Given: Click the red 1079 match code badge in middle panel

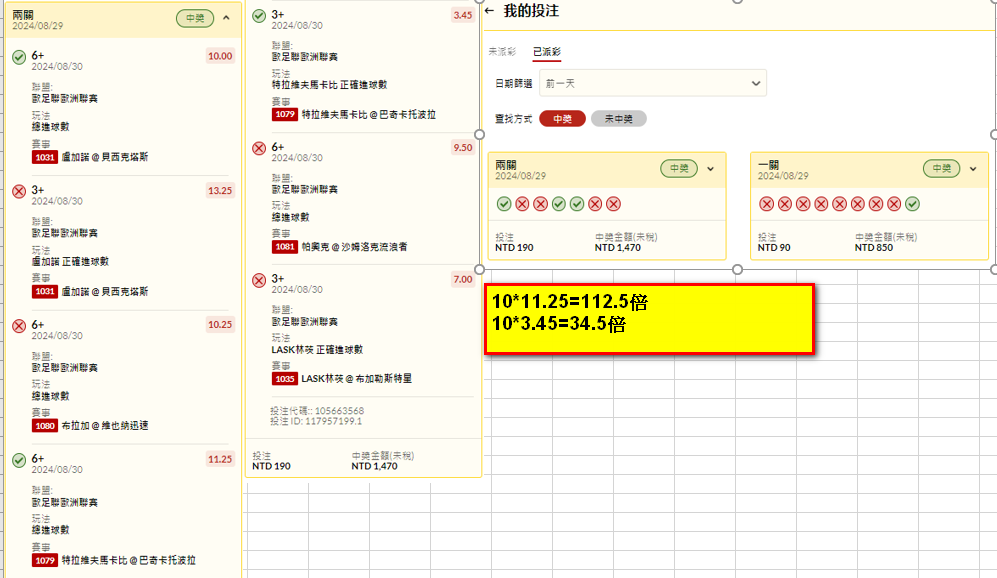Looking at the screenshot, I should click(285, 115).
